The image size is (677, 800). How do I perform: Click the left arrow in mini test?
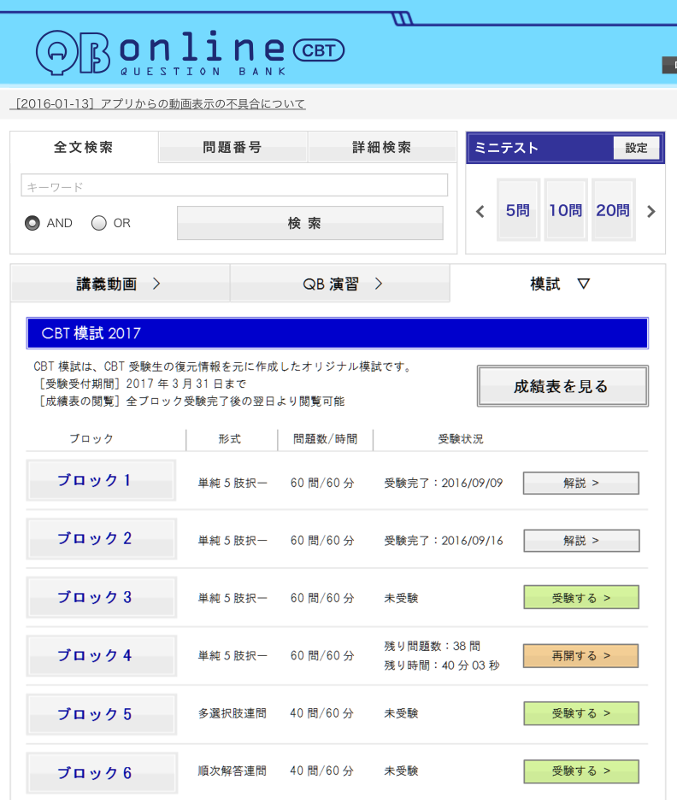coord(480,211)
